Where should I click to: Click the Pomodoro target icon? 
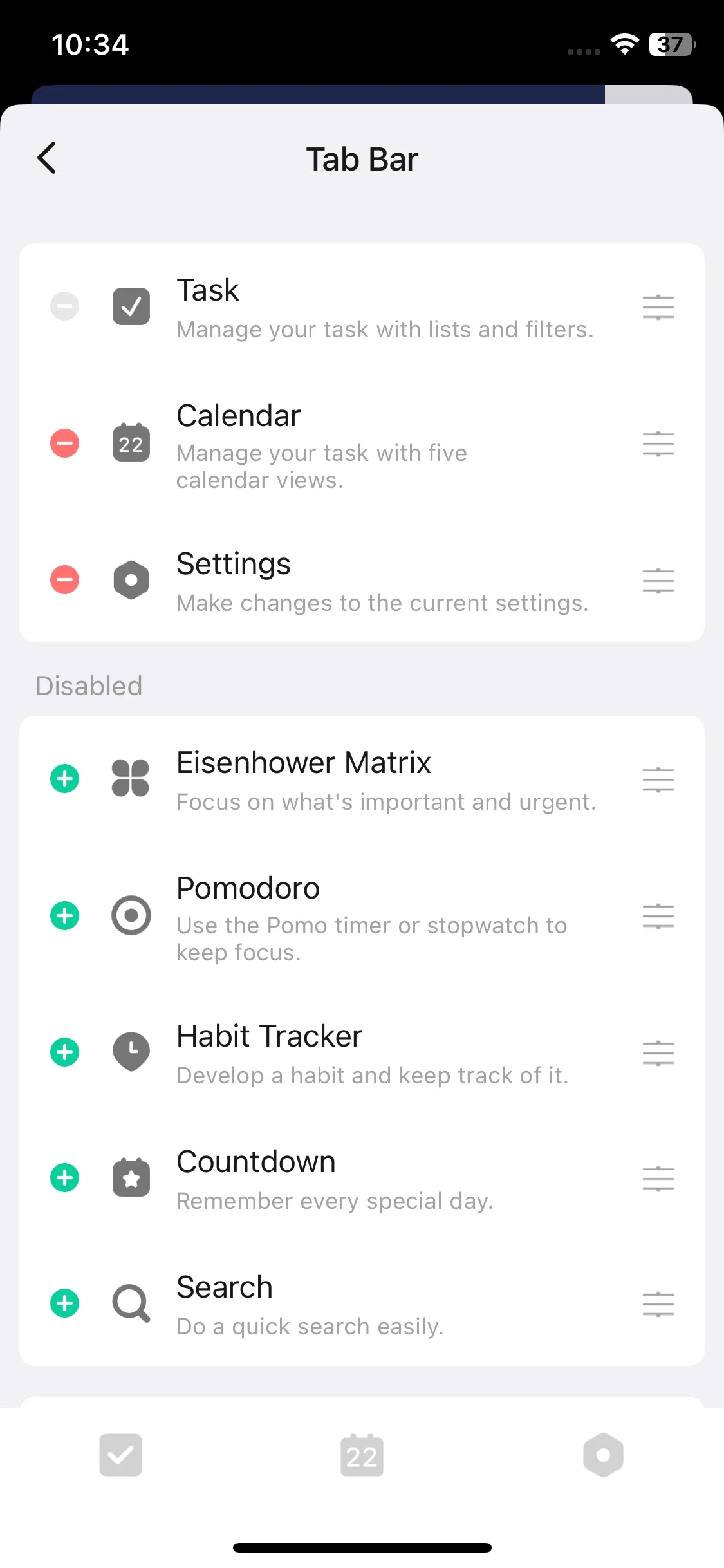coord(131,915)
